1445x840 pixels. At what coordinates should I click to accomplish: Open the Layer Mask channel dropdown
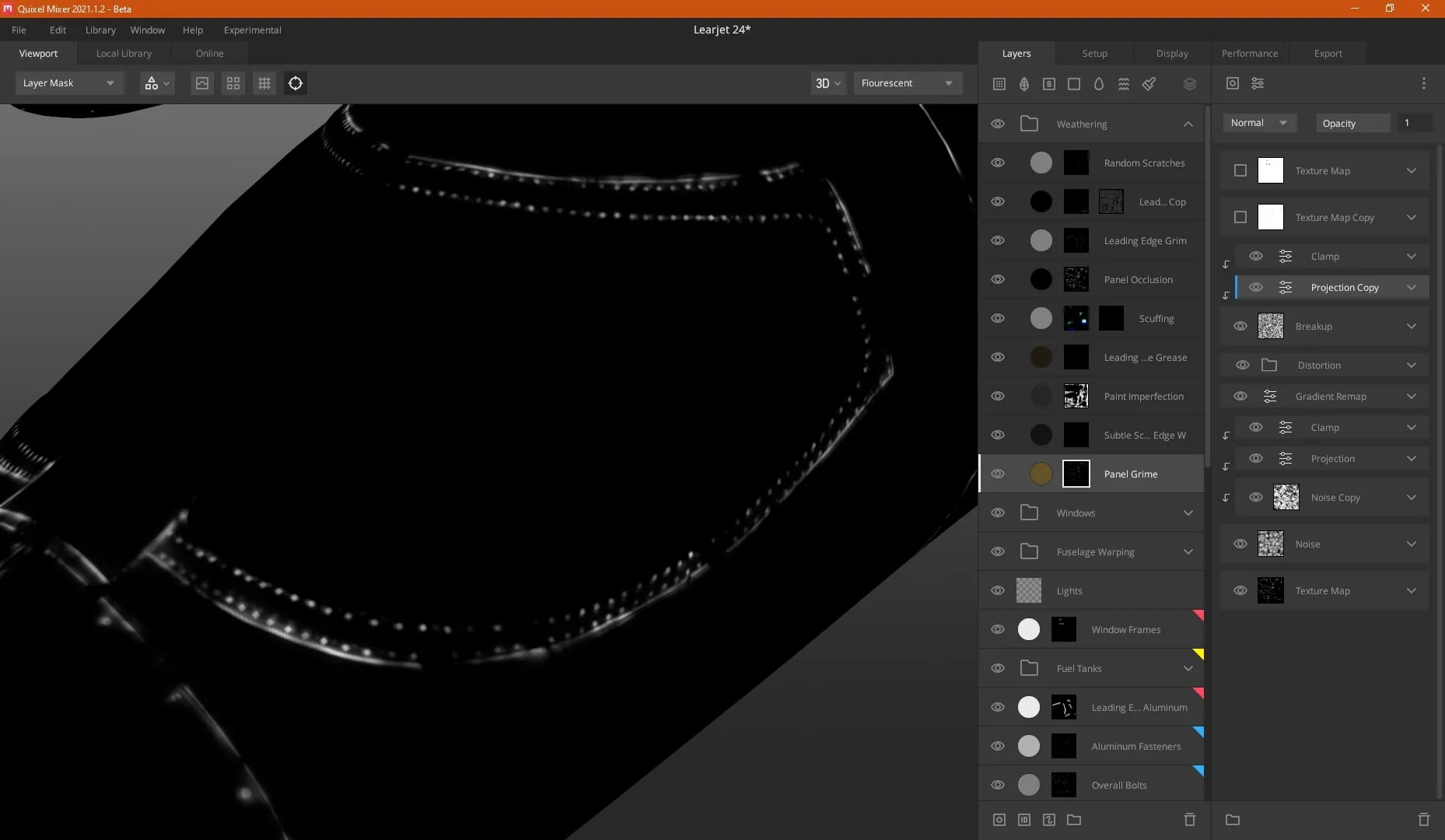click(69, 83)
